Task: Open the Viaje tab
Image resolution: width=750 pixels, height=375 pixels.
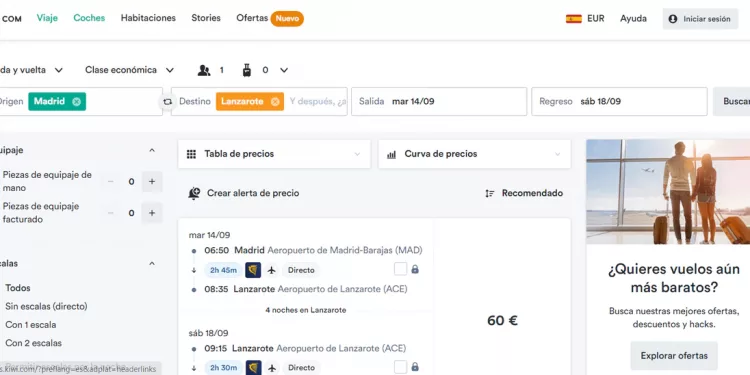Action: pos(47,18)
